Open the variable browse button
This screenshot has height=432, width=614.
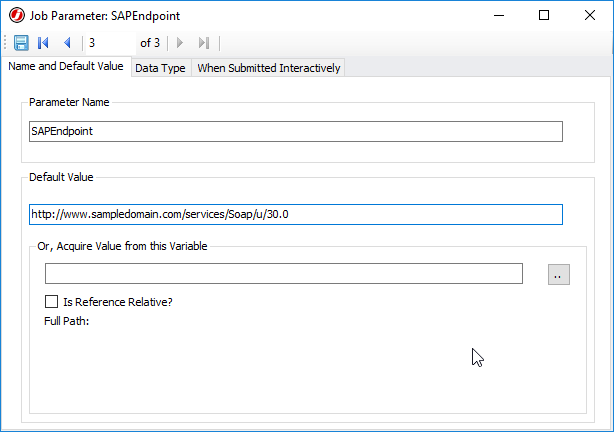click(558, 274)
